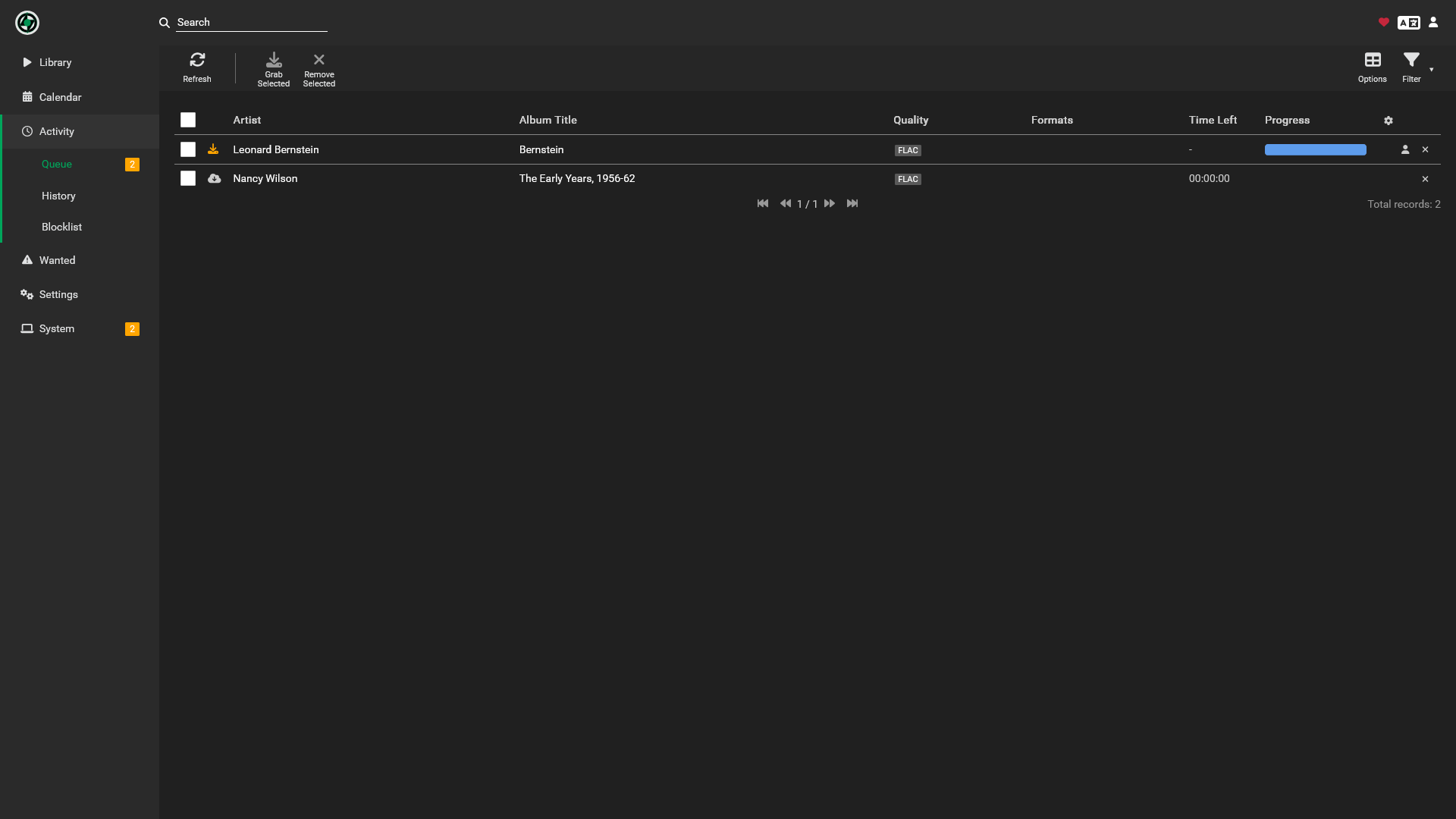Open System section in sidebar
The height and width of the screenshot is (819, 1456).
(x=80, y=328)
